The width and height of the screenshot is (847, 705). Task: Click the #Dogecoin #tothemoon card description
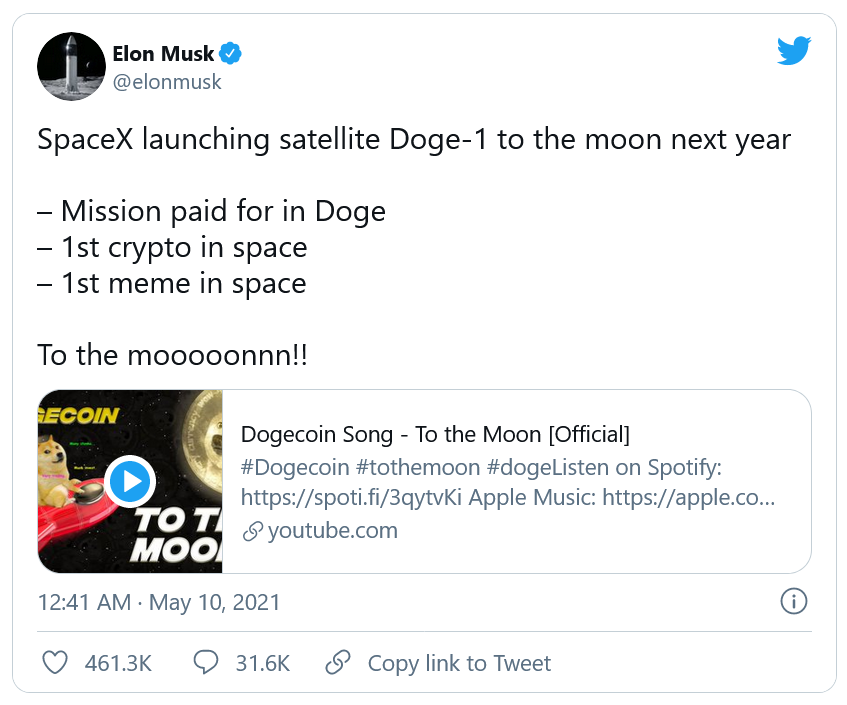pyautogui.click(x=508, y=482)
